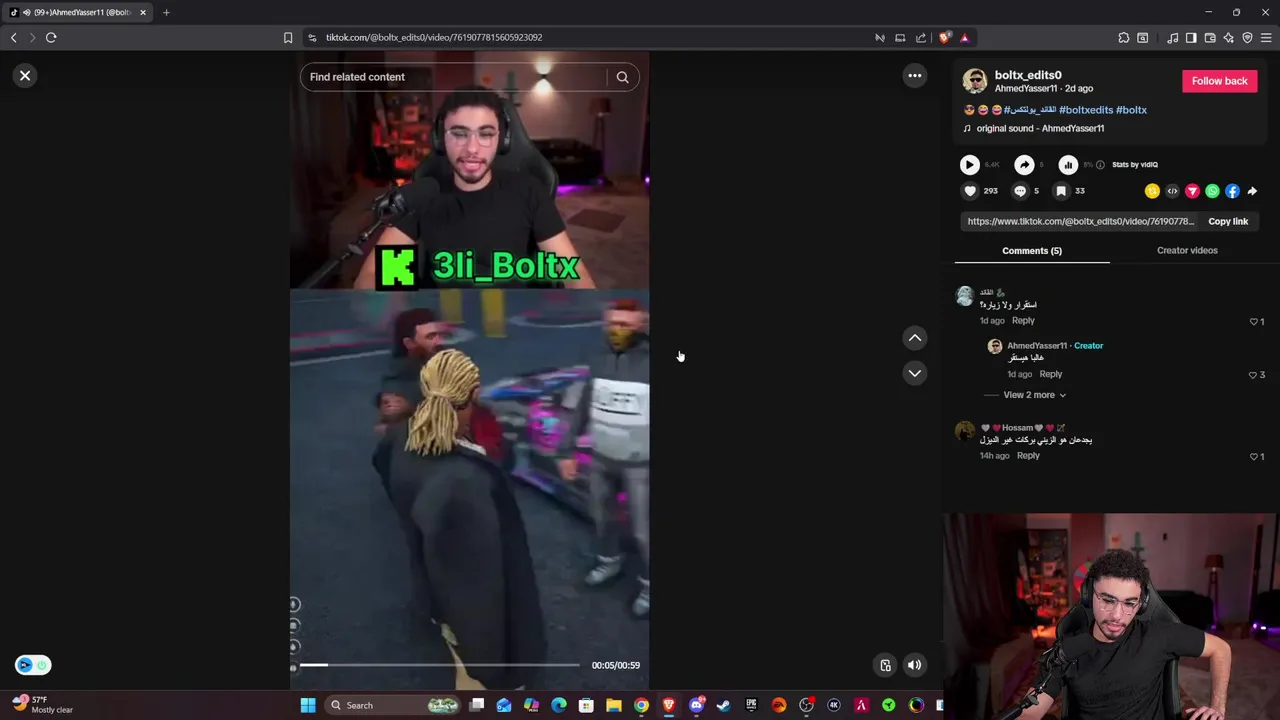Reload the page with the refresh icon
The height and width of the screenshot is (720, 1280).
pos(51,38)
